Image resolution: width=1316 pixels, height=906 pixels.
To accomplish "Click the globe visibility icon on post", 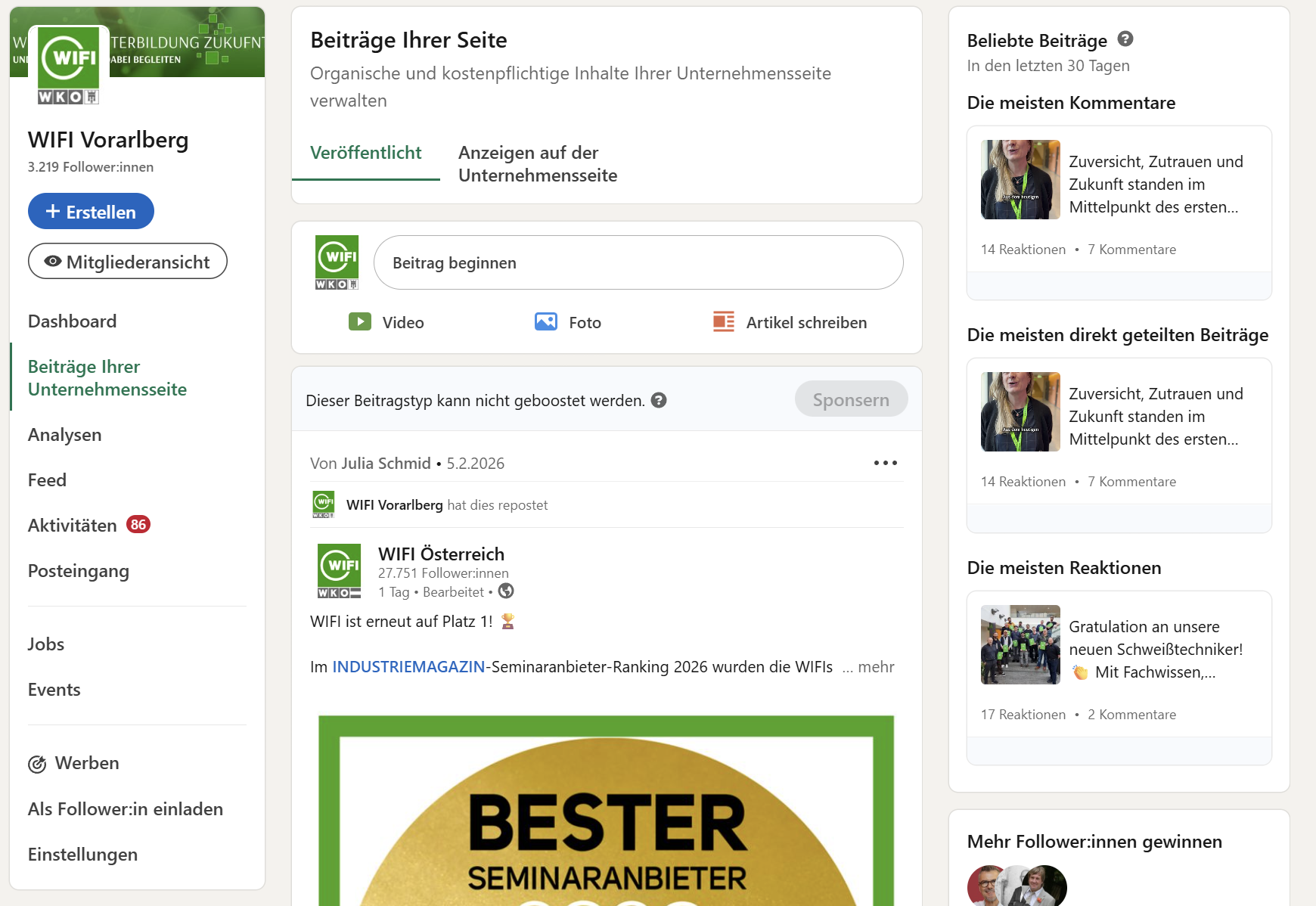I will [506, 591].
